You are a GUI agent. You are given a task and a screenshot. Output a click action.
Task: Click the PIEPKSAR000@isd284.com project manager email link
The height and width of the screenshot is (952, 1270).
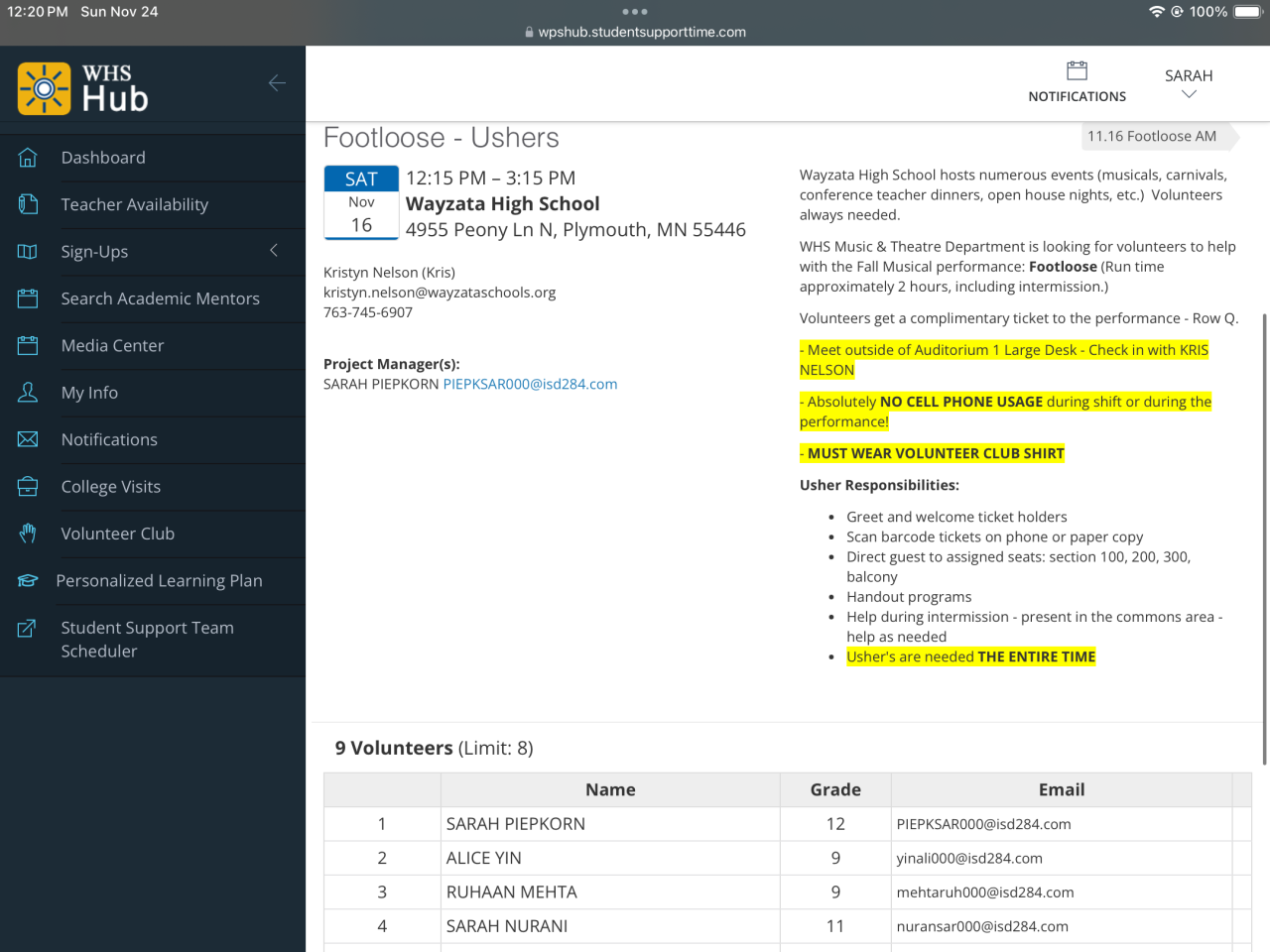pos(530,384)
